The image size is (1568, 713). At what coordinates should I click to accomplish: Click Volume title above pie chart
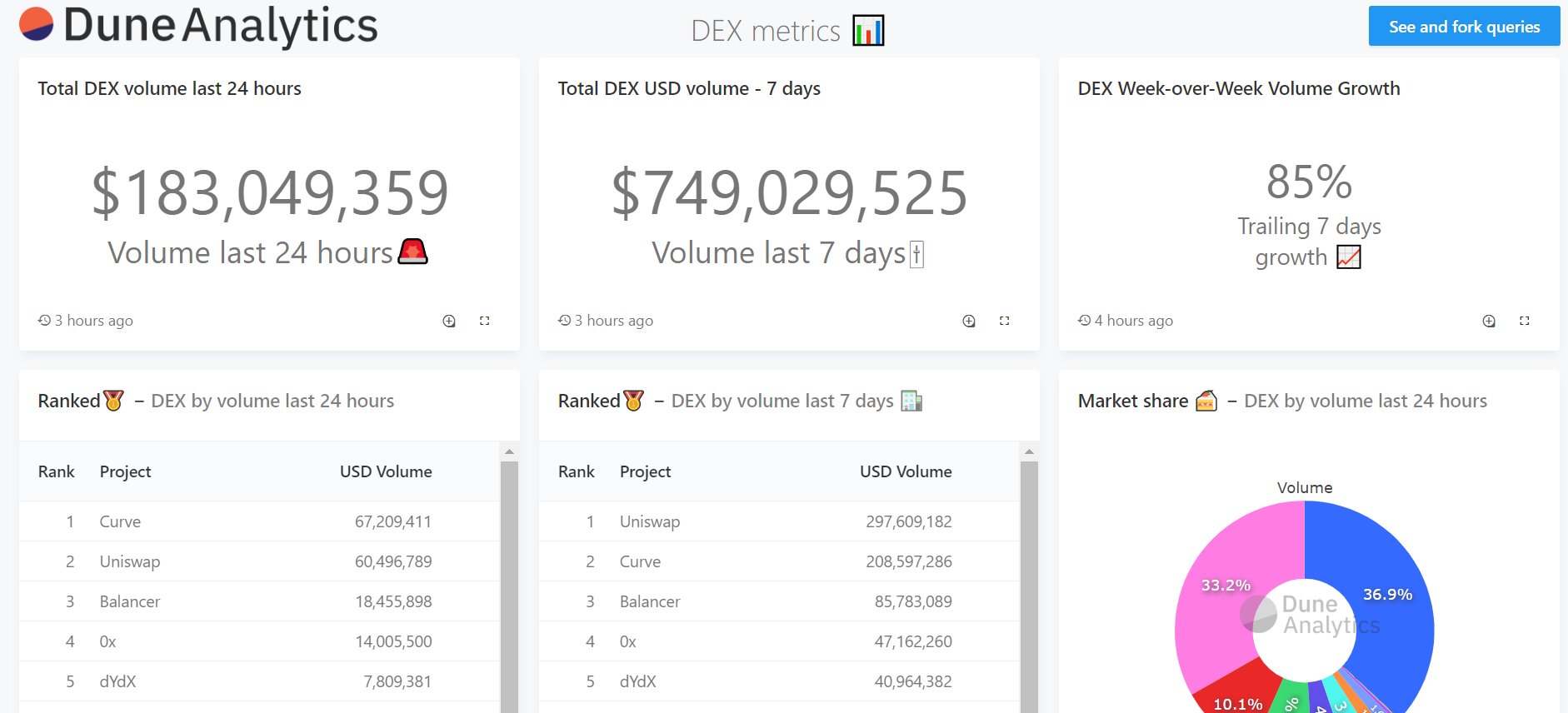[1305, 487]
